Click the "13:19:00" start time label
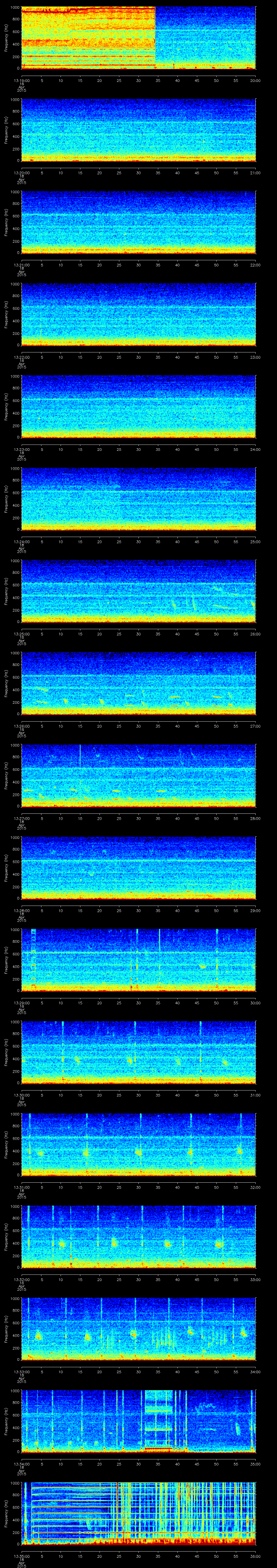 [21, 80]
